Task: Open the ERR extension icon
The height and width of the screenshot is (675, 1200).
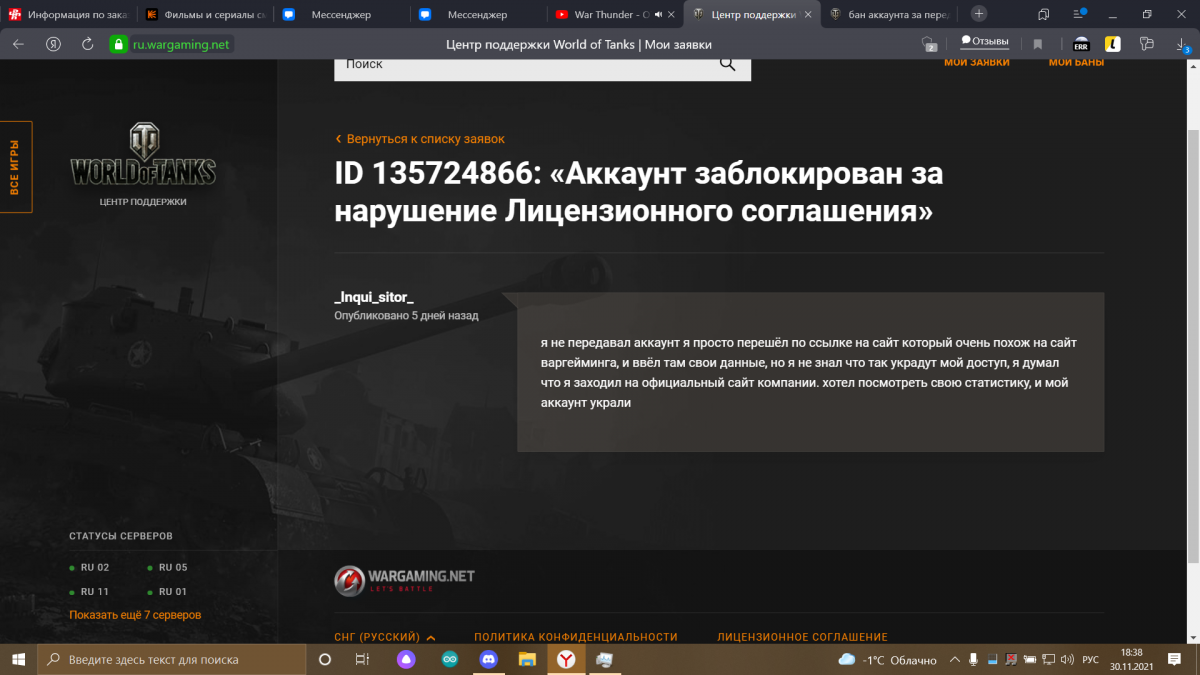Action: click(1081, 44)
